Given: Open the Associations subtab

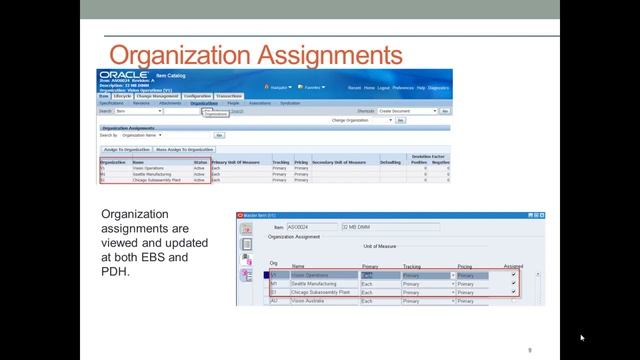Looking at the screenshot, I should click(260, 103).
